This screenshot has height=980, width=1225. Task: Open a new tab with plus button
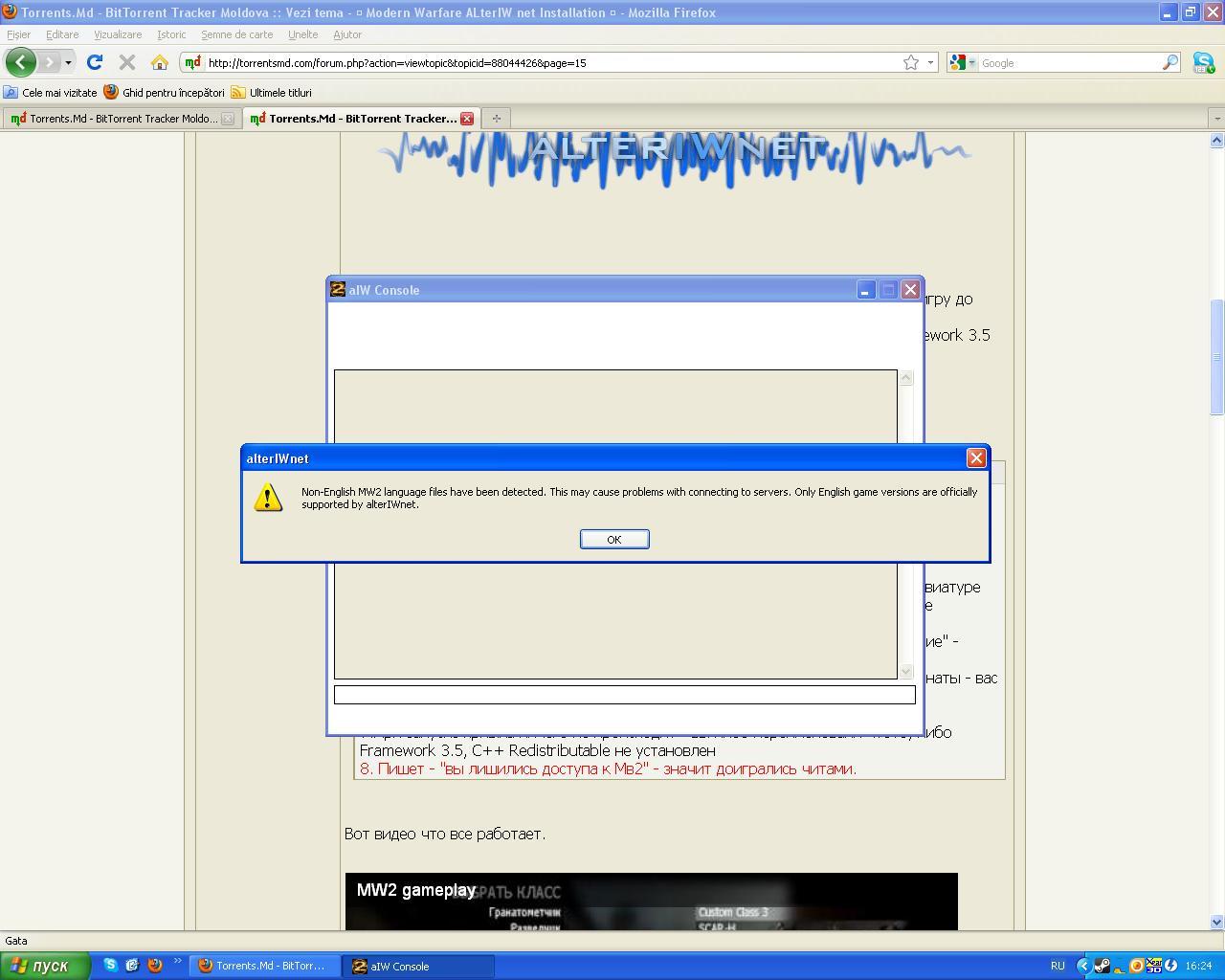point(496,119)
